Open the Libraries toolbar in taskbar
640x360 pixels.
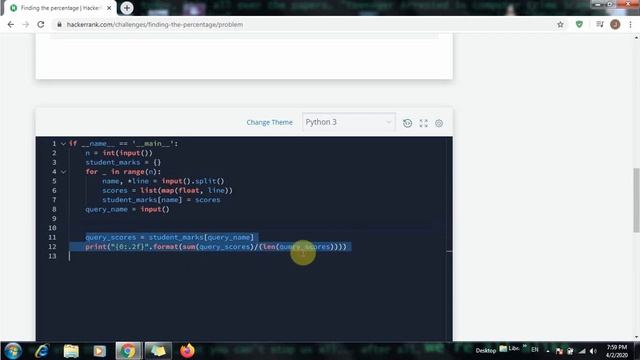[x=510, y=349]
